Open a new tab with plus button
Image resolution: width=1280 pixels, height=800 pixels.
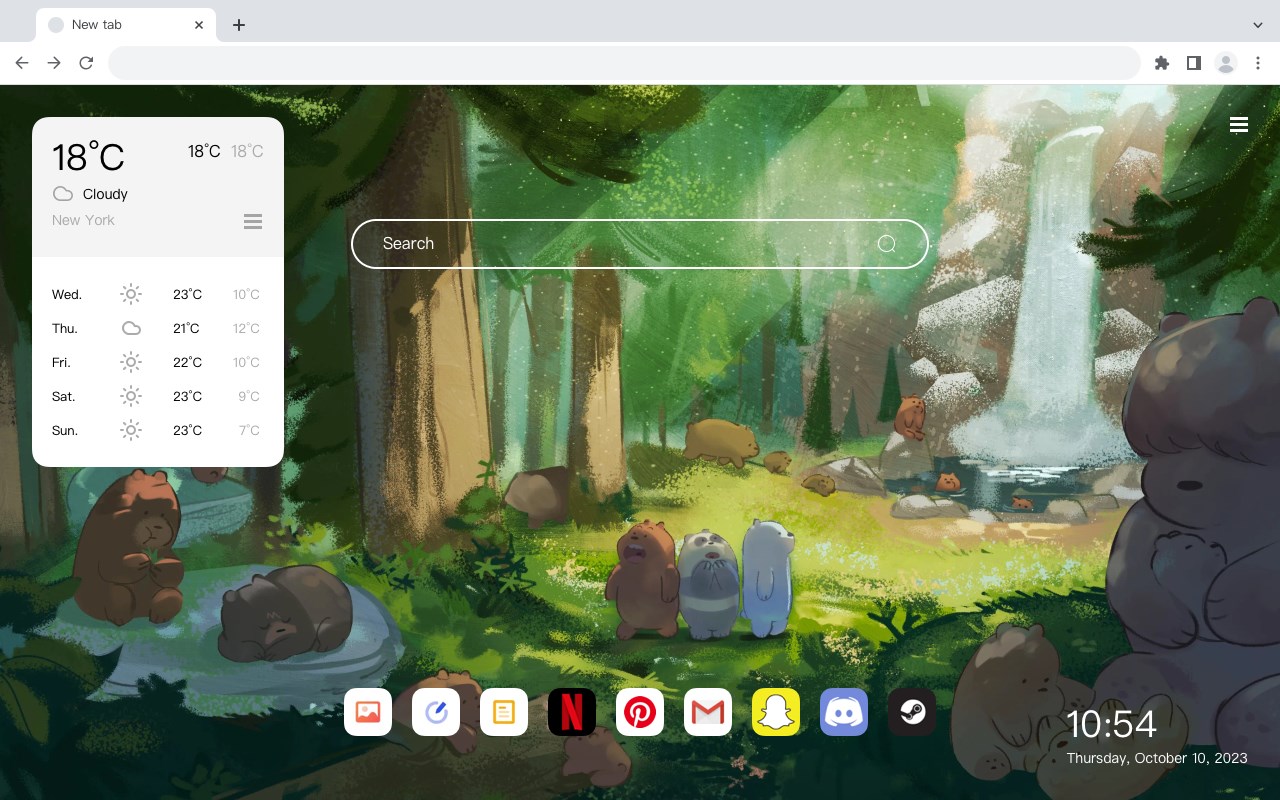(x=238, y=25)
